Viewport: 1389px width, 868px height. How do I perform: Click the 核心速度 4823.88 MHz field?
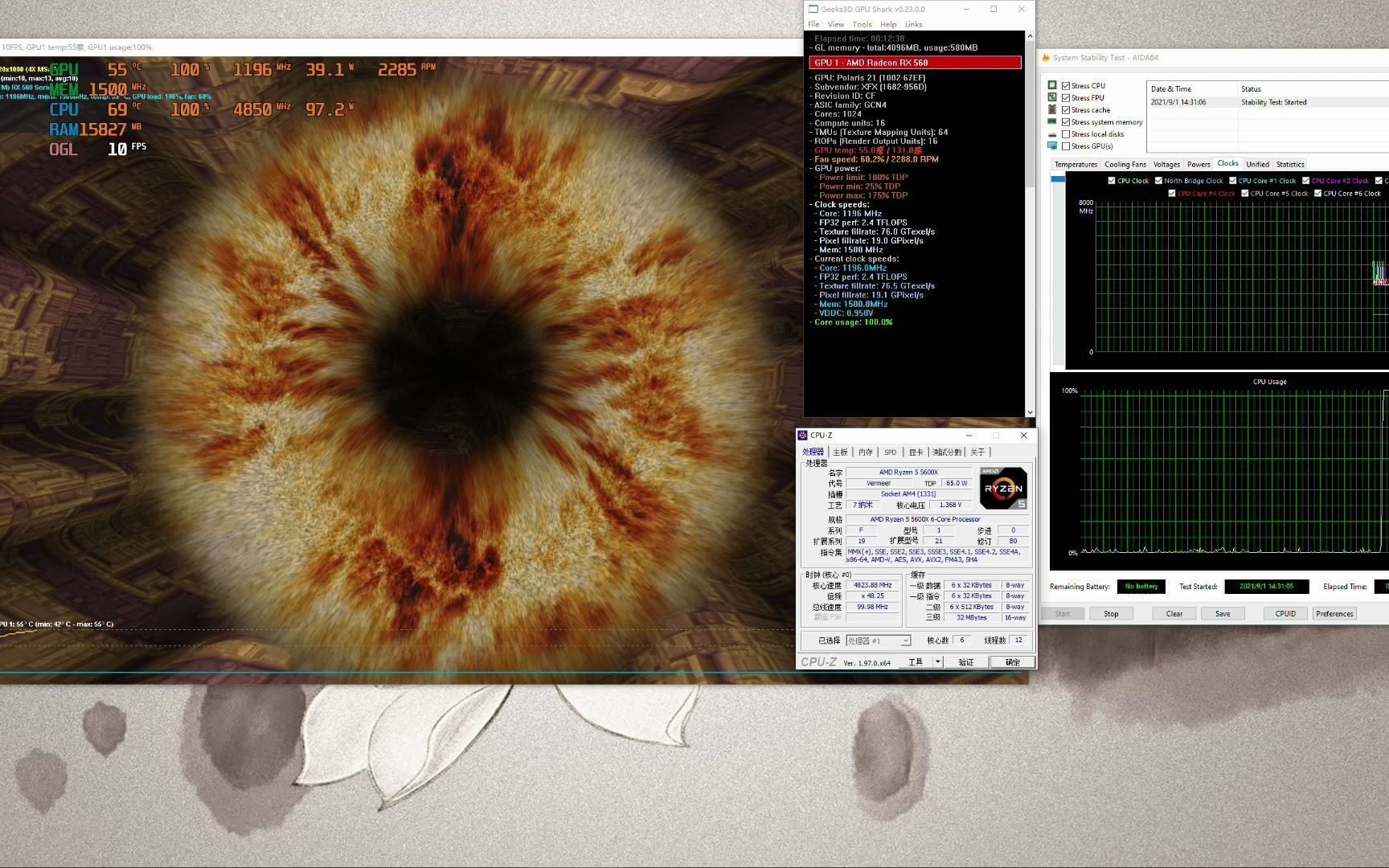click(x=872, y=585)
